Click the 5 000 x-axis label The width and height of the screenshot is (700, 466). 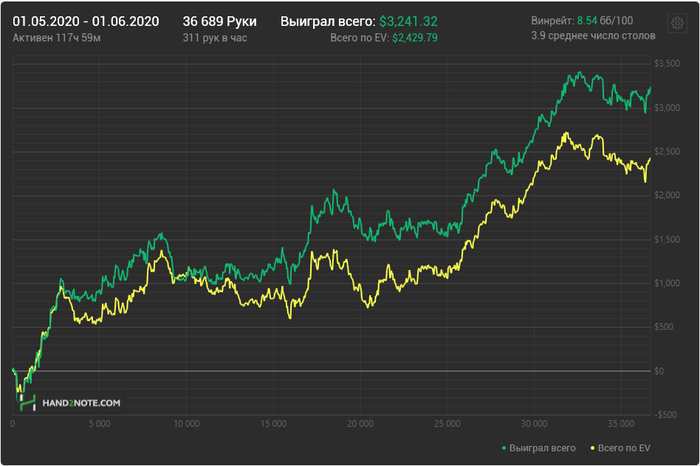coord(99,424)
